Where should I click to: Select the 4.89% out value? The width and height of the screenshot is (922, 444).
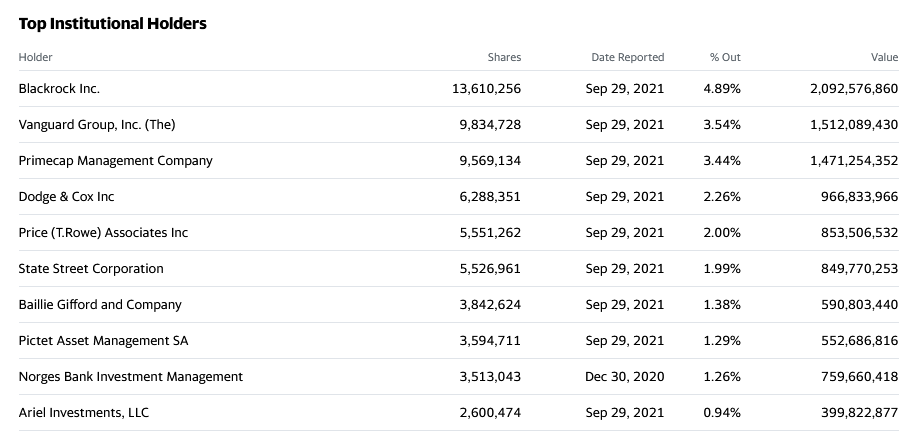pyautogui.click(x=722, y=89)
